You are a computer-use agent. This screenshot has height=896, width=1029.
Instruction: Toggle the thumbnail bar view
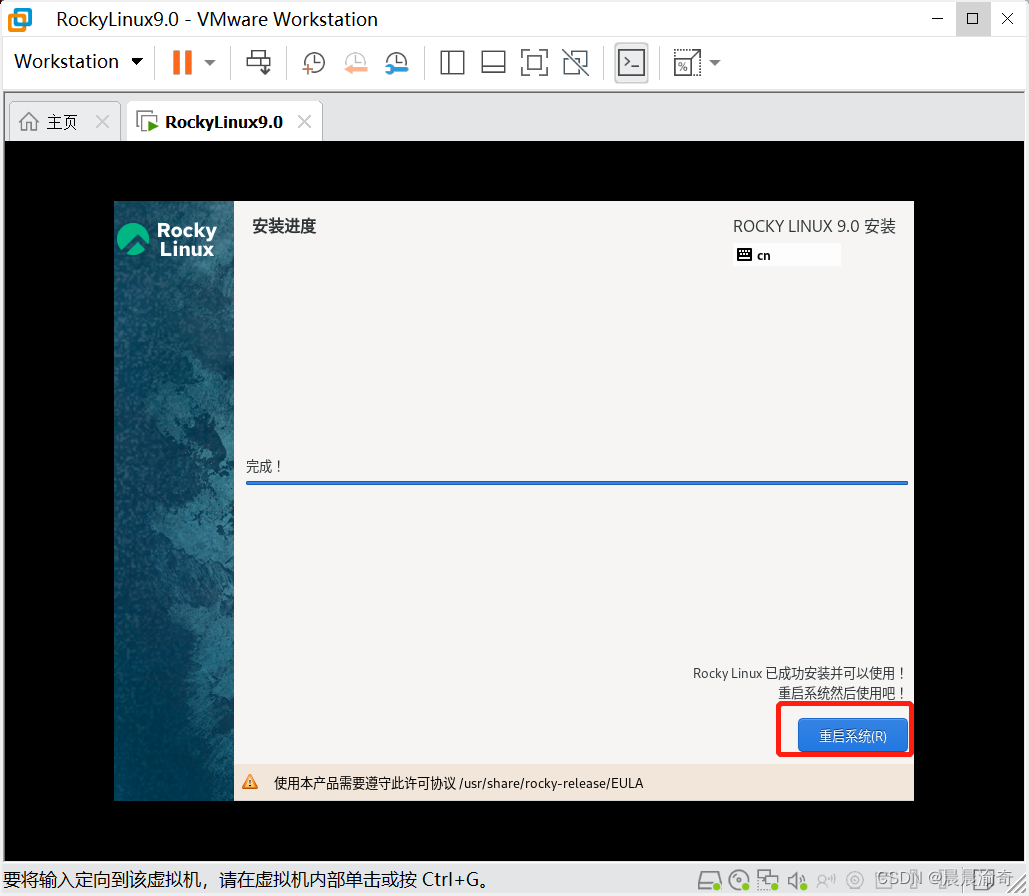click(493, 63)
